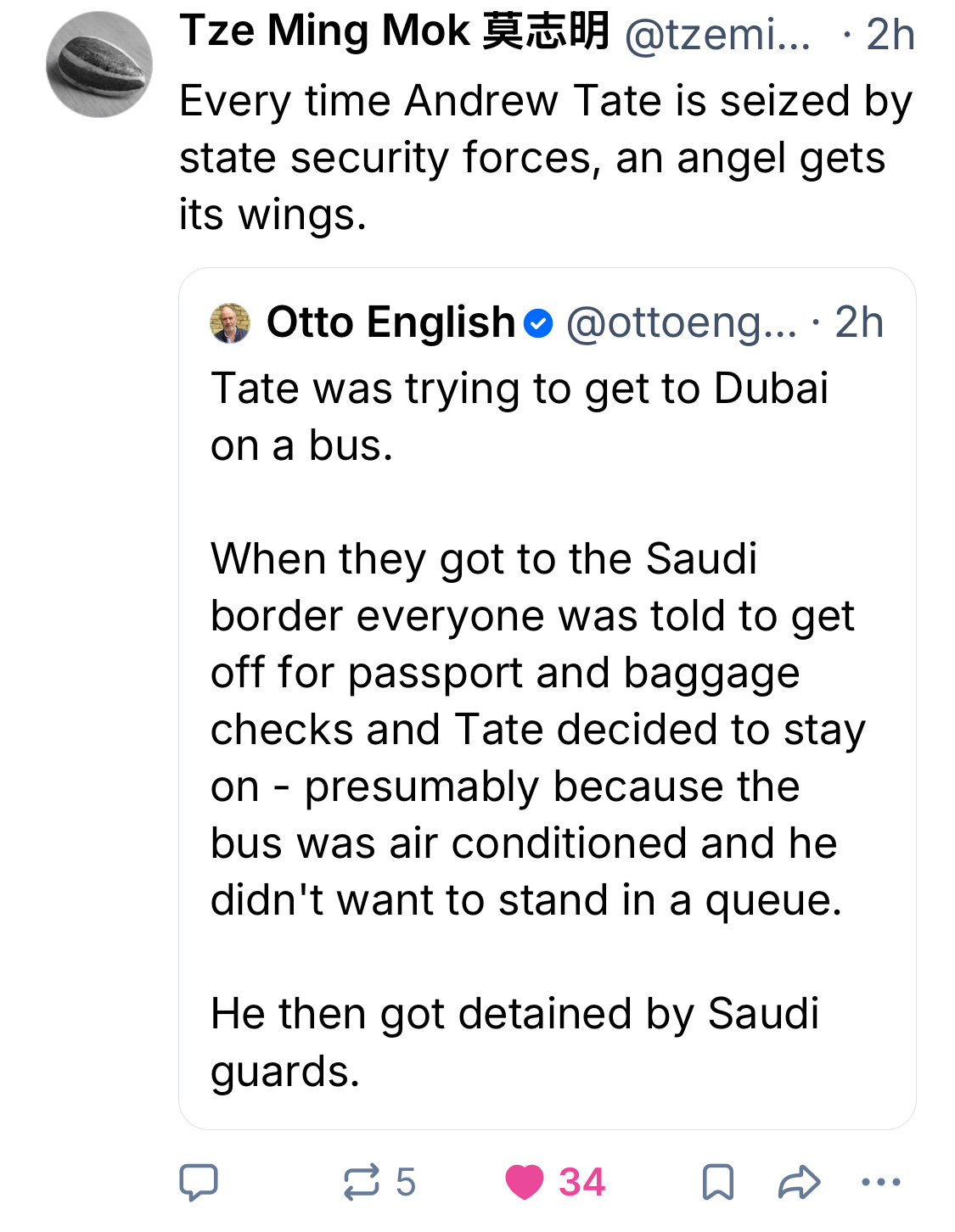View the 5 reposts count
The height and width of the screenshot is (1232, 955).
[406, 1182]
